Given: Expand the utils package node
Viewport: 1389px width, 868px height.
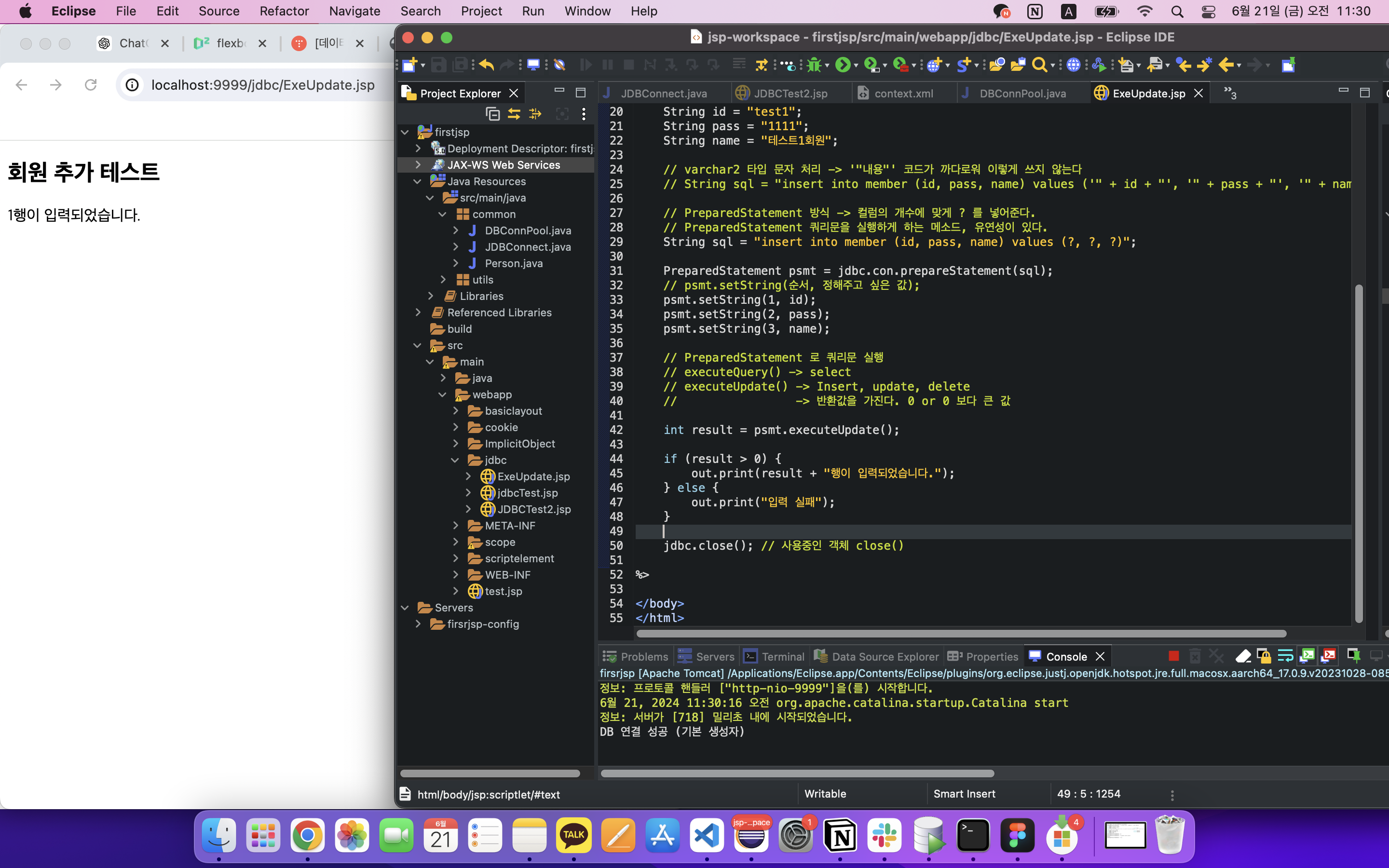Looking at the screenshot, I should point(443,280).
